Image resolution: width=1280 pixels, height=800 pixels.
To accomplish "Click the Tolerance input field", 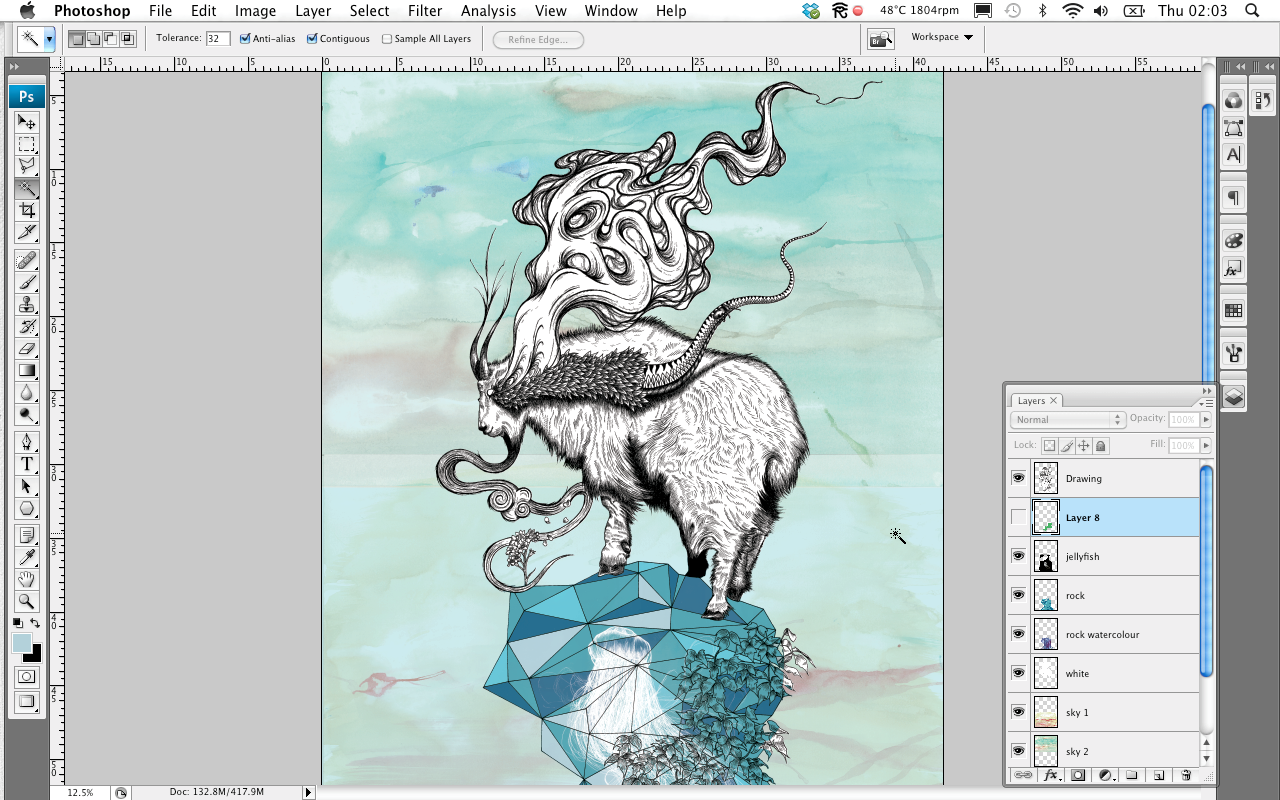I will pos(218,39).
